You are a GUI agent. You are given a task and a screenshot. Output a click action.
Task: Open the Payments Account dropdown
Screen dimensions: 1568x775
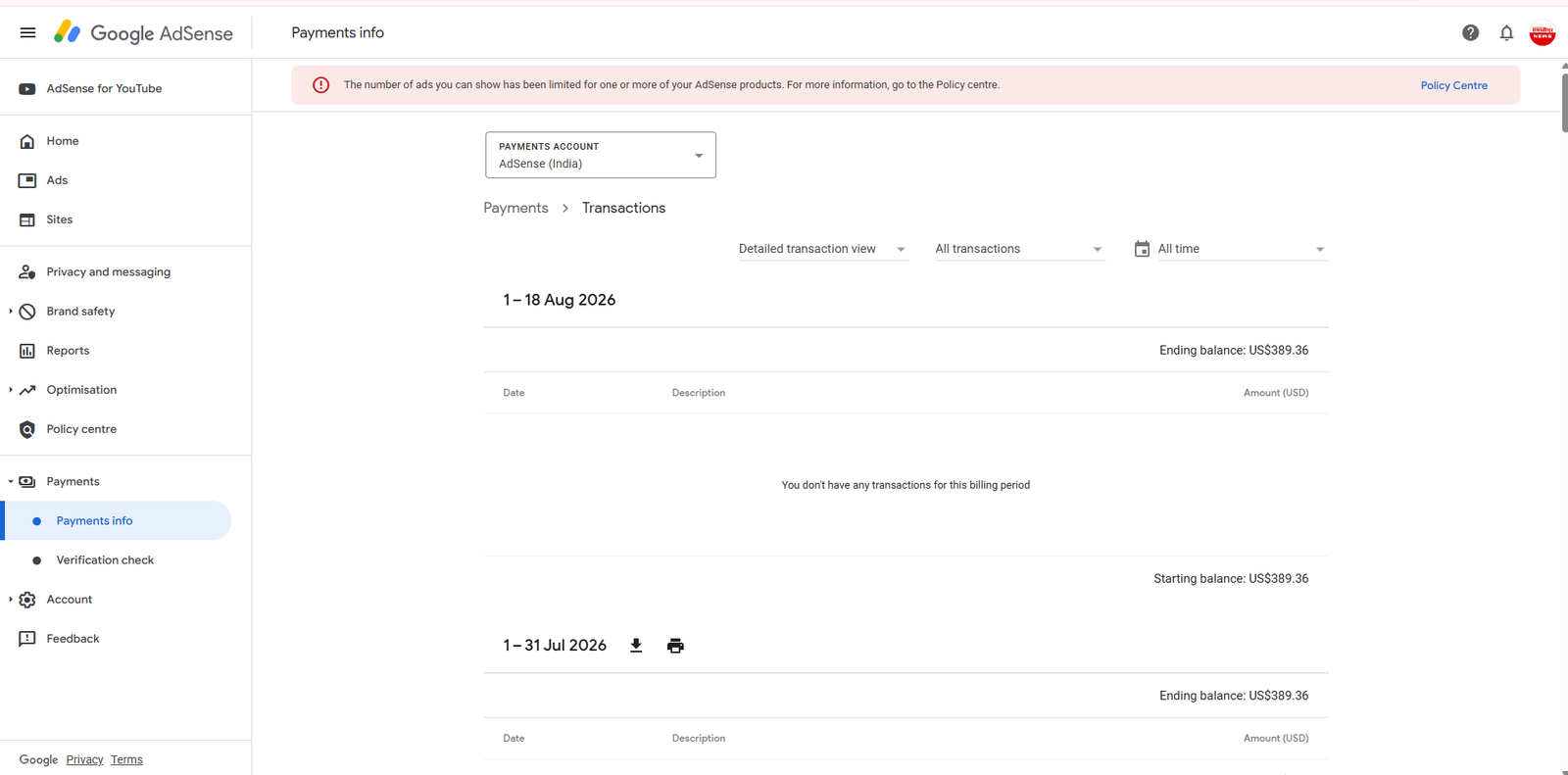[x=601, y=155]
